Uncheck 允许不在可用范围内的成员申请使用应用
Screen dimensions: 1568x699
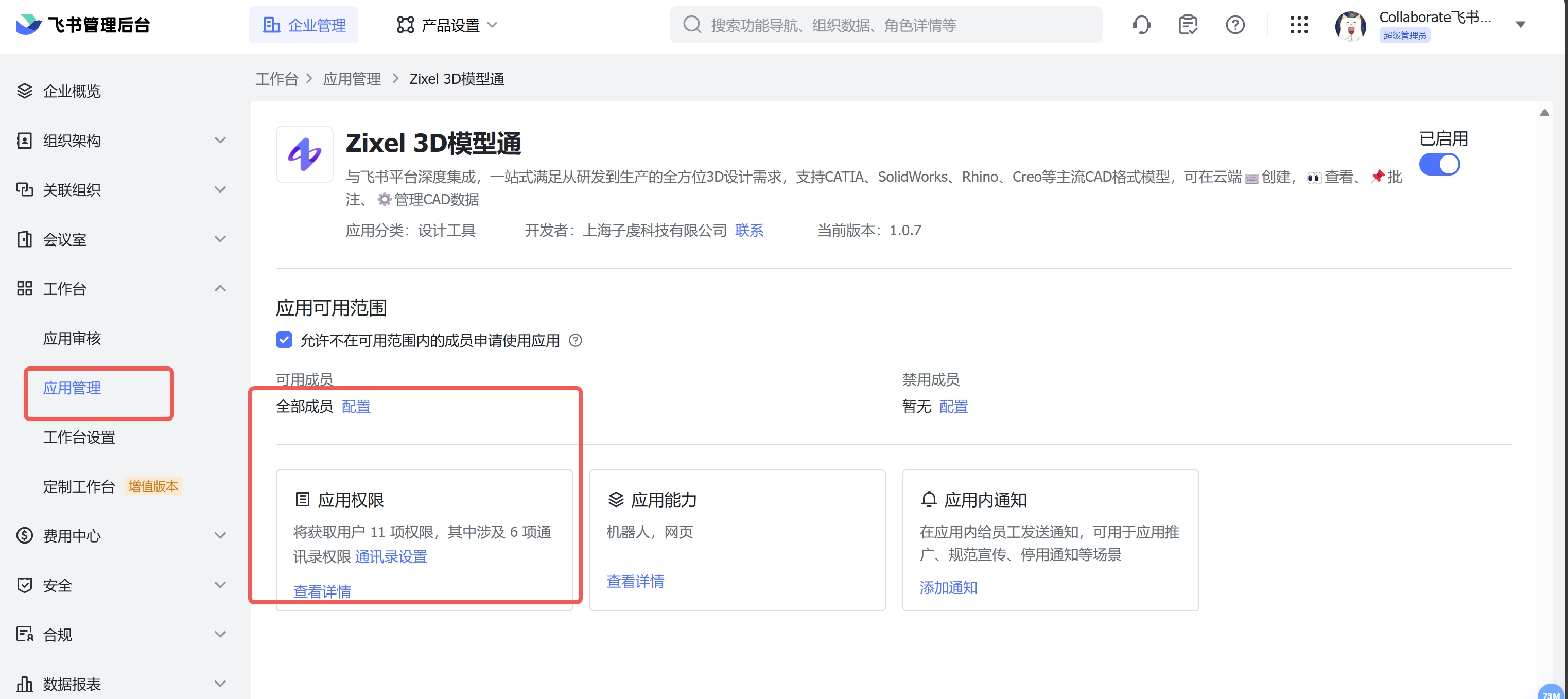(284, 340)
